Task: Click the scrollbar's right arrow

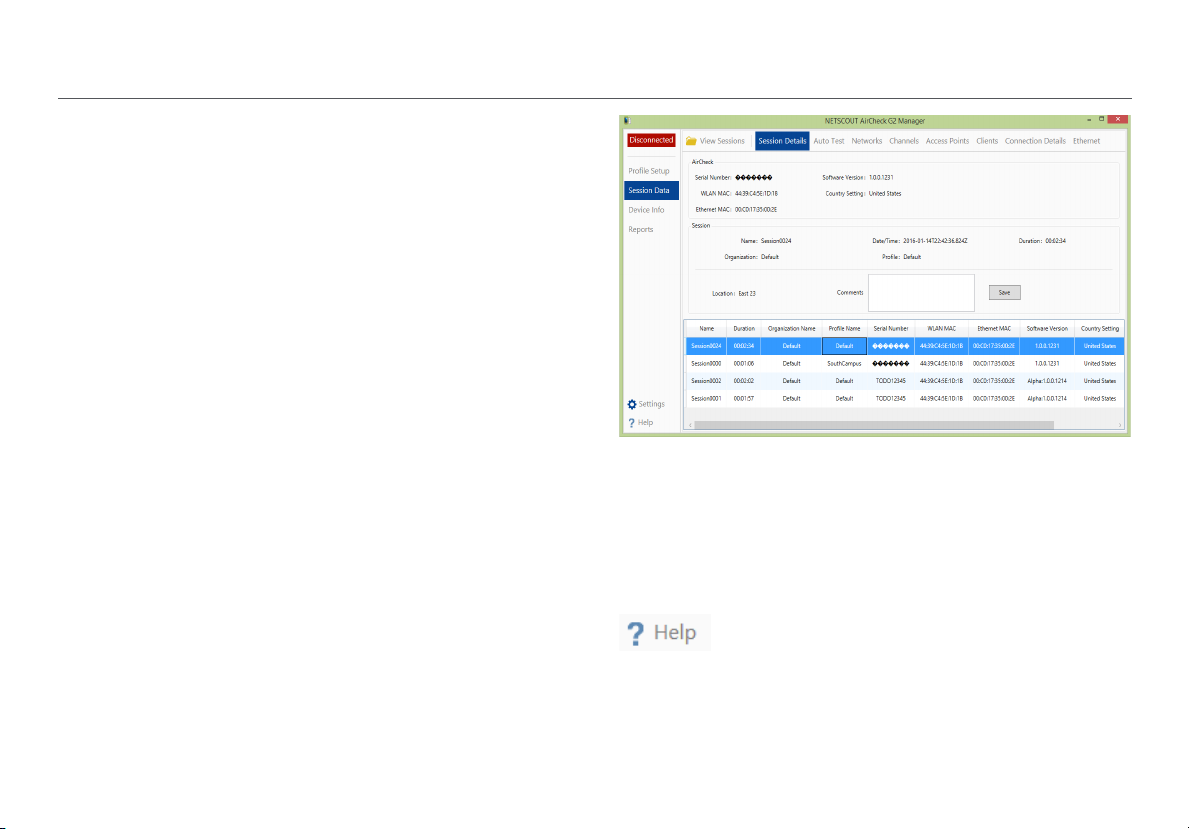Action: click(x=1120, y=425)
